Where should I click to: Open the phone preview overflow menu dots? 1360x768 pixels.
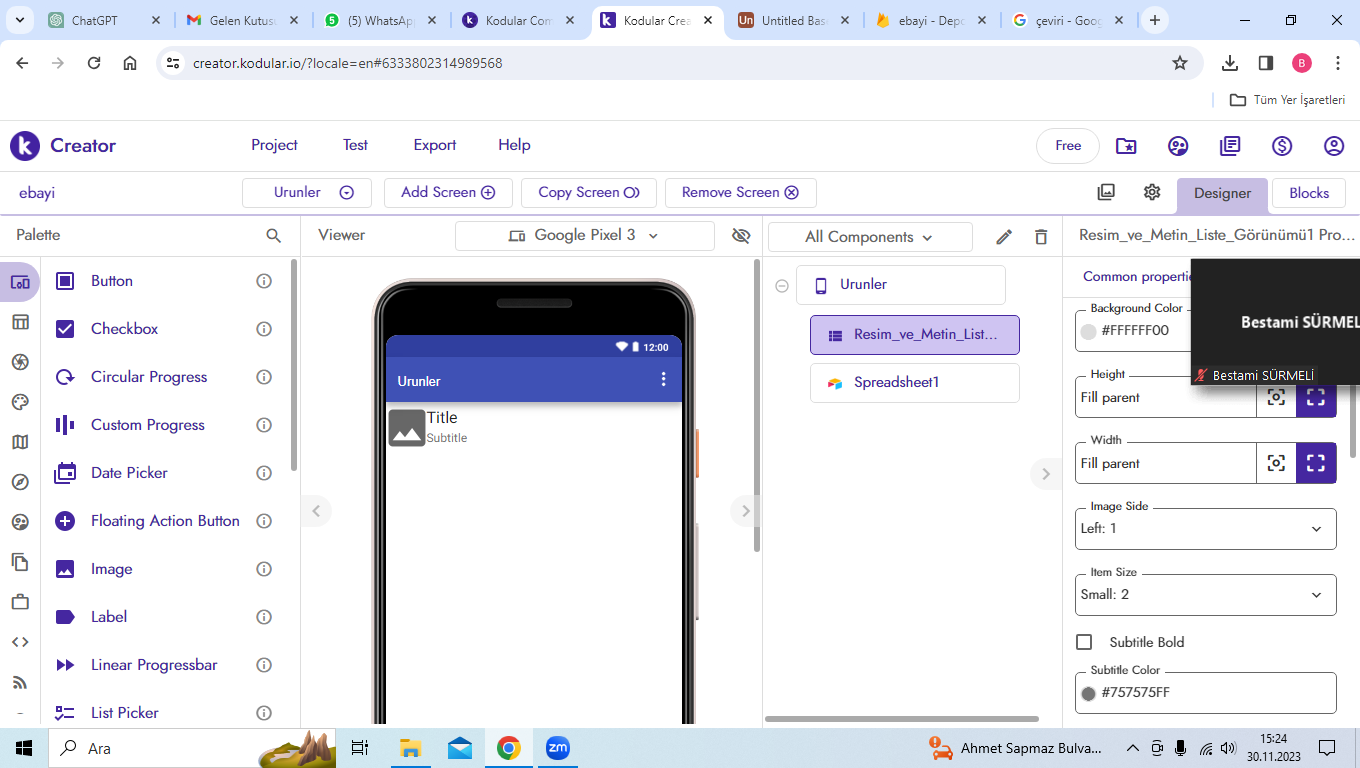click(663, 380)
